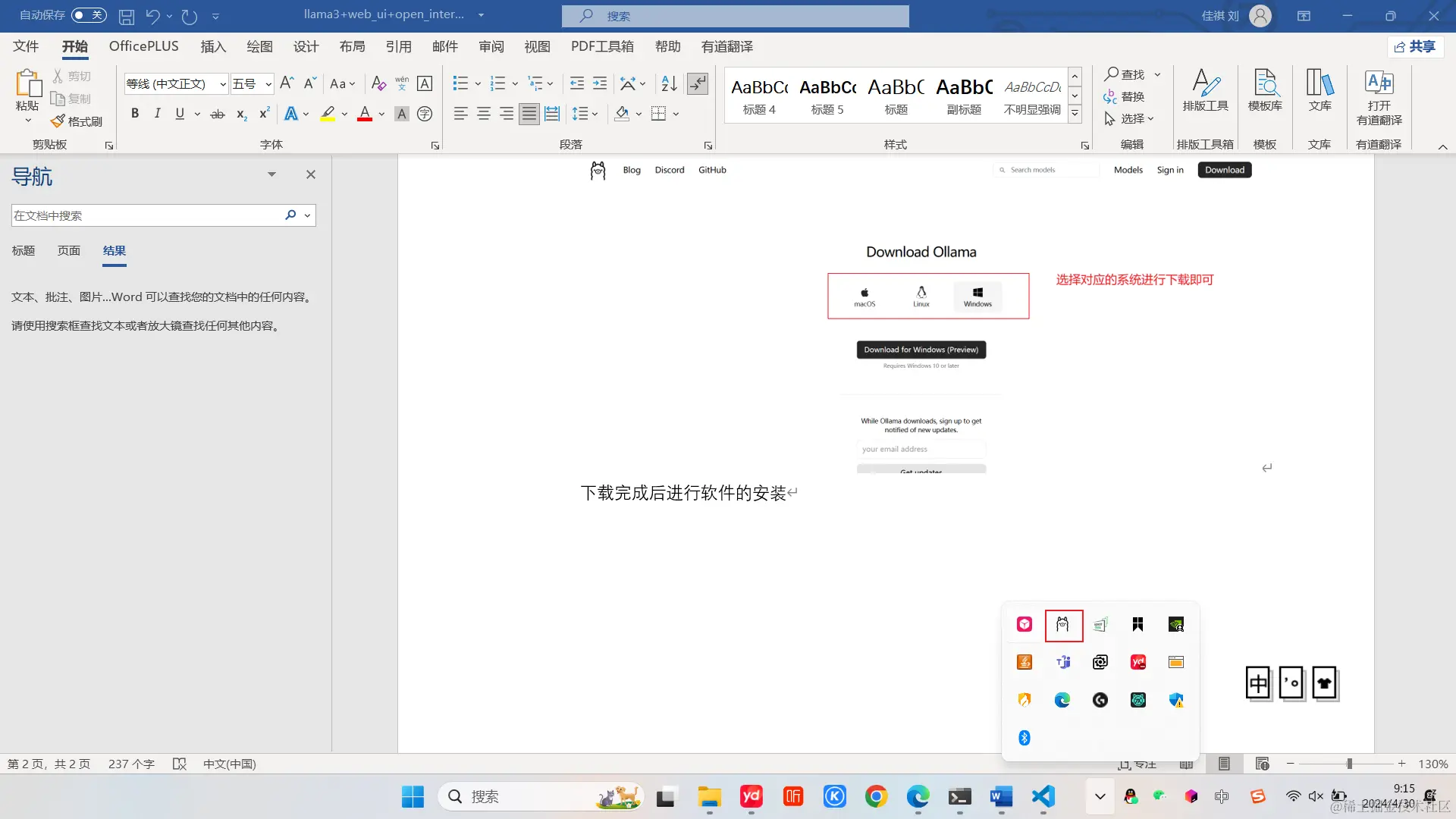
Task: Toggle the AutoSave switch
Action: 89,15
